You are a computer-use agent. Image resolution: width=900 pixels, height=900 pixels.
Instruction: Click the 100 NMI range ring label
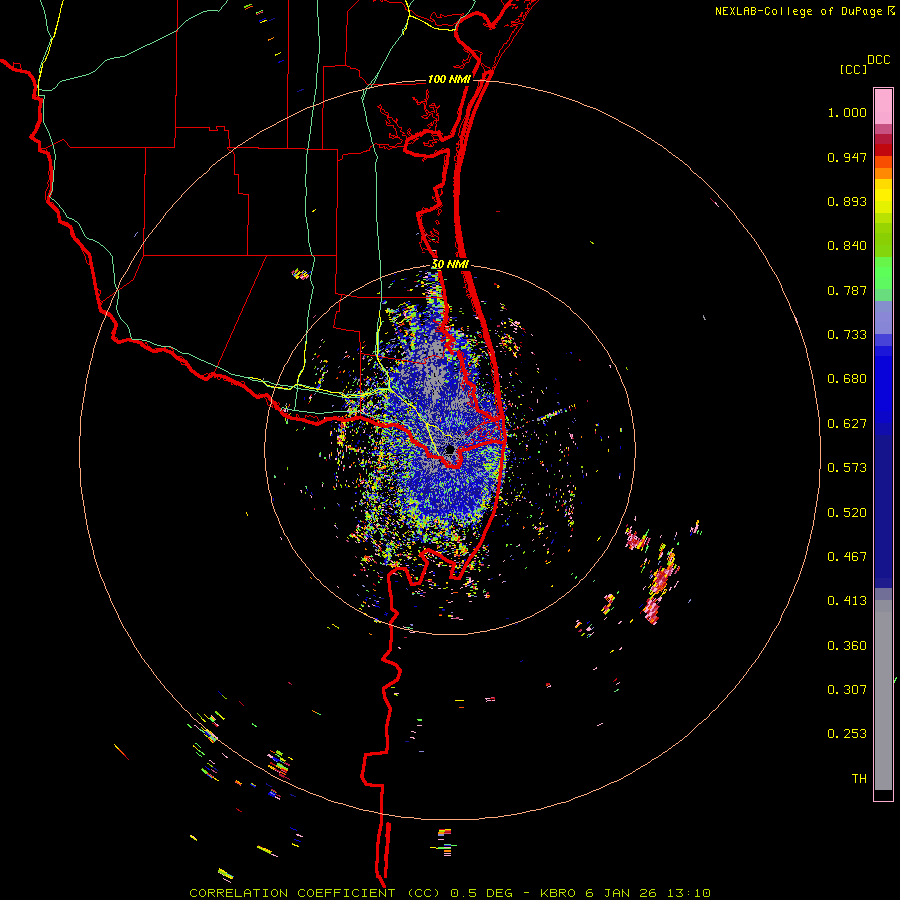tap(449, 79)
